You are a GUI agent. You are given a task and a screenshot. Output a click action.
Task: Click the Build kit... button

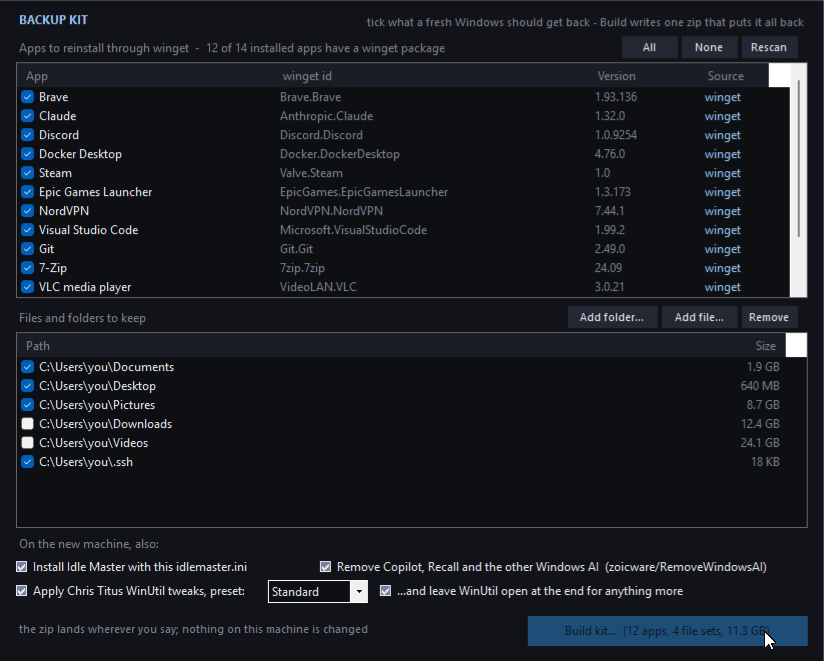coord(667,631)
